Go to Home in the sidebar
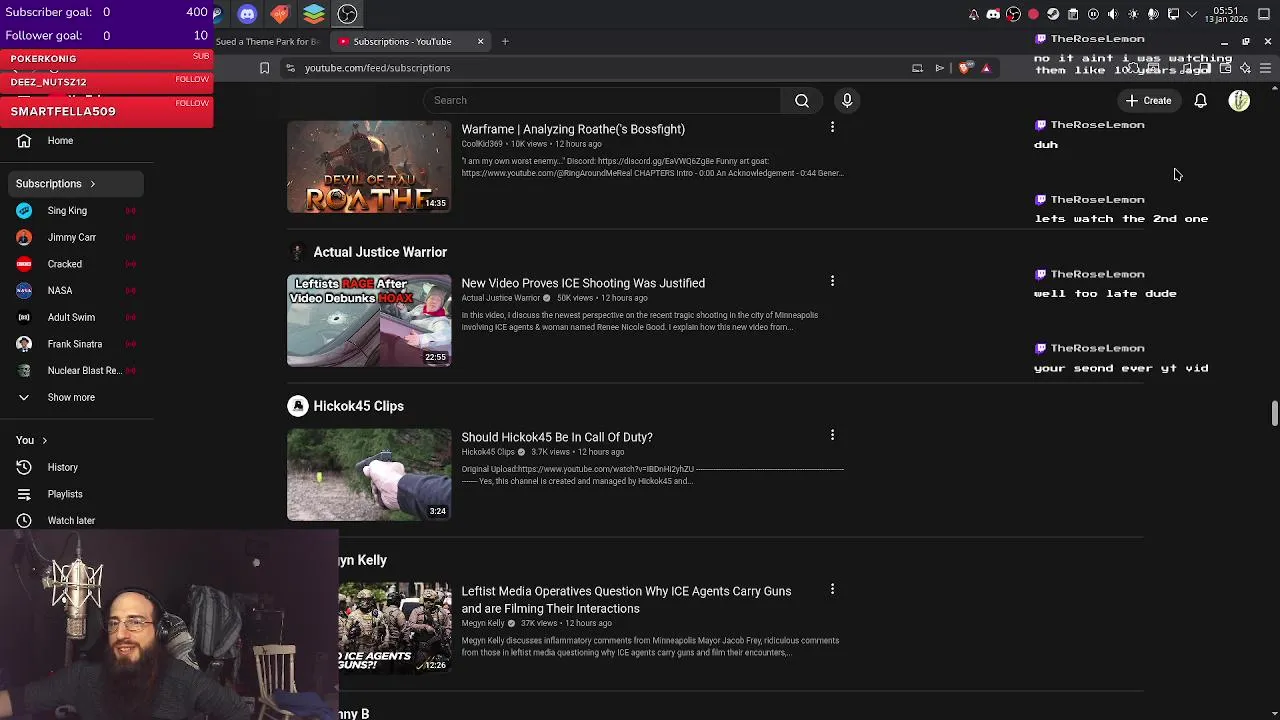The height and width of the screenshot is (720, 1280). click(78, 141)
